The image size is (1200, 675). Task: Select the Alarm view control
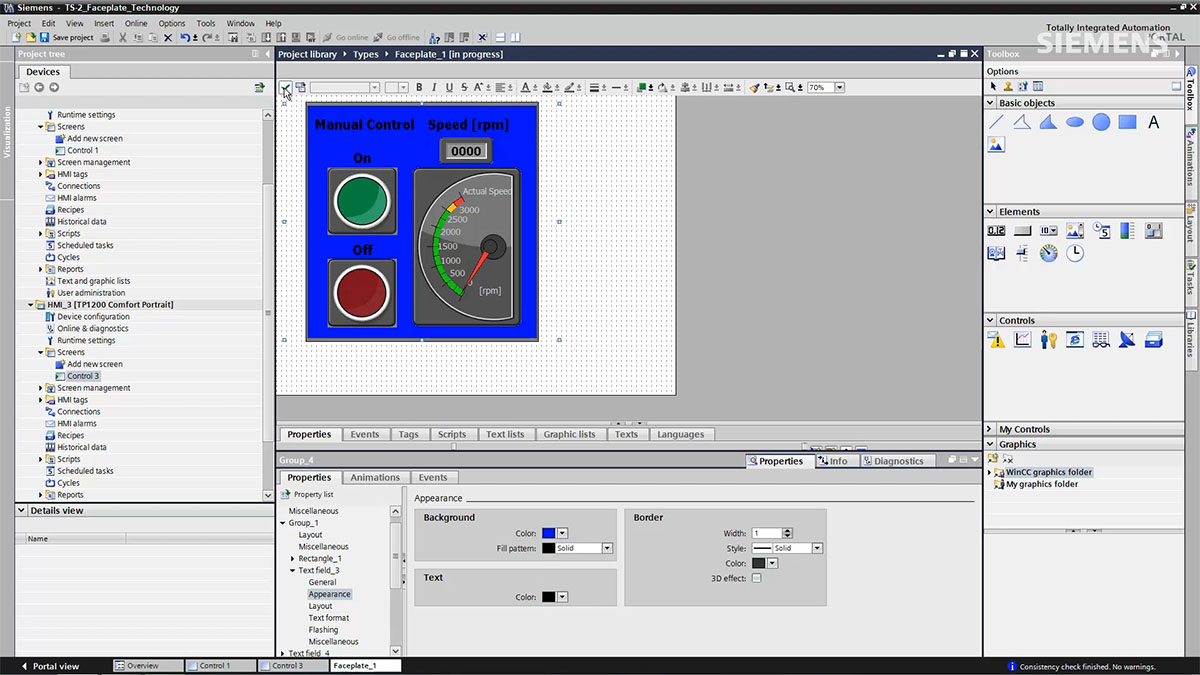tap(996, 340)
